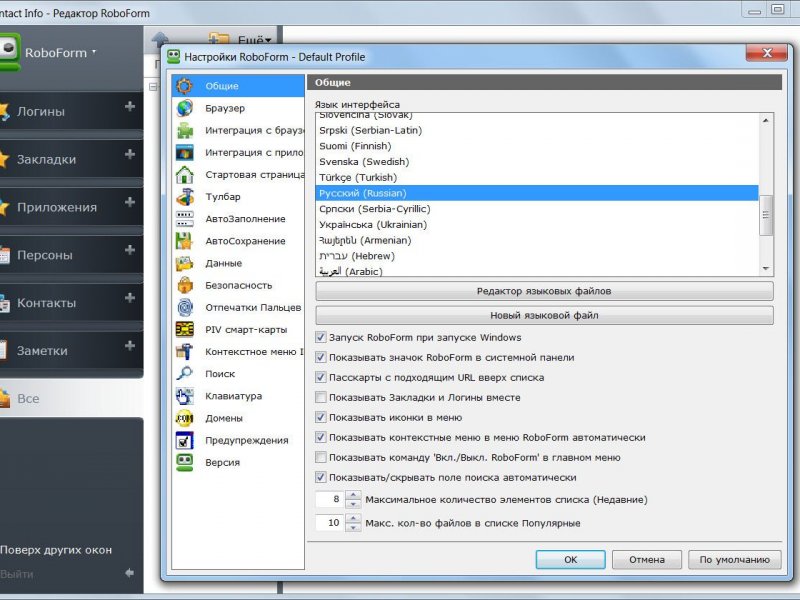Select the АвтоЗаполнение form icon

185,219
